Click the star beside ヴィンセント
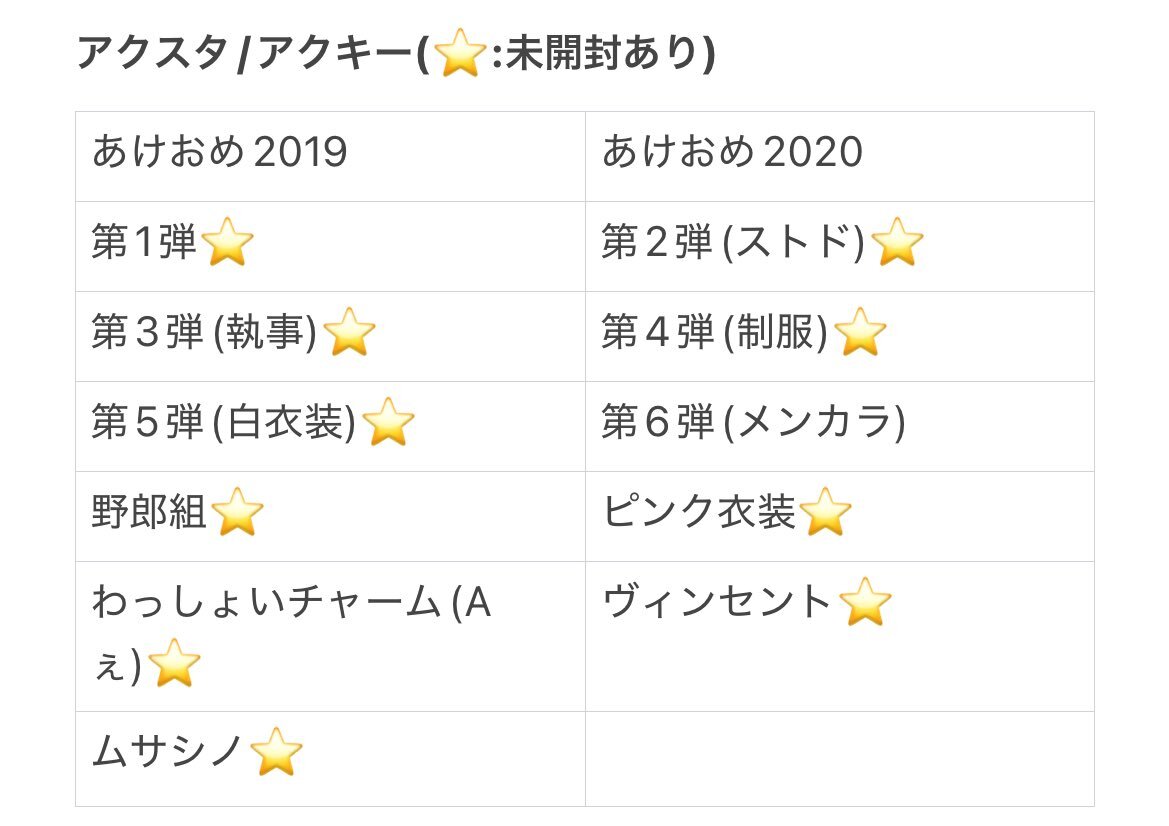 pyautogui.click(x=865, y=602)
